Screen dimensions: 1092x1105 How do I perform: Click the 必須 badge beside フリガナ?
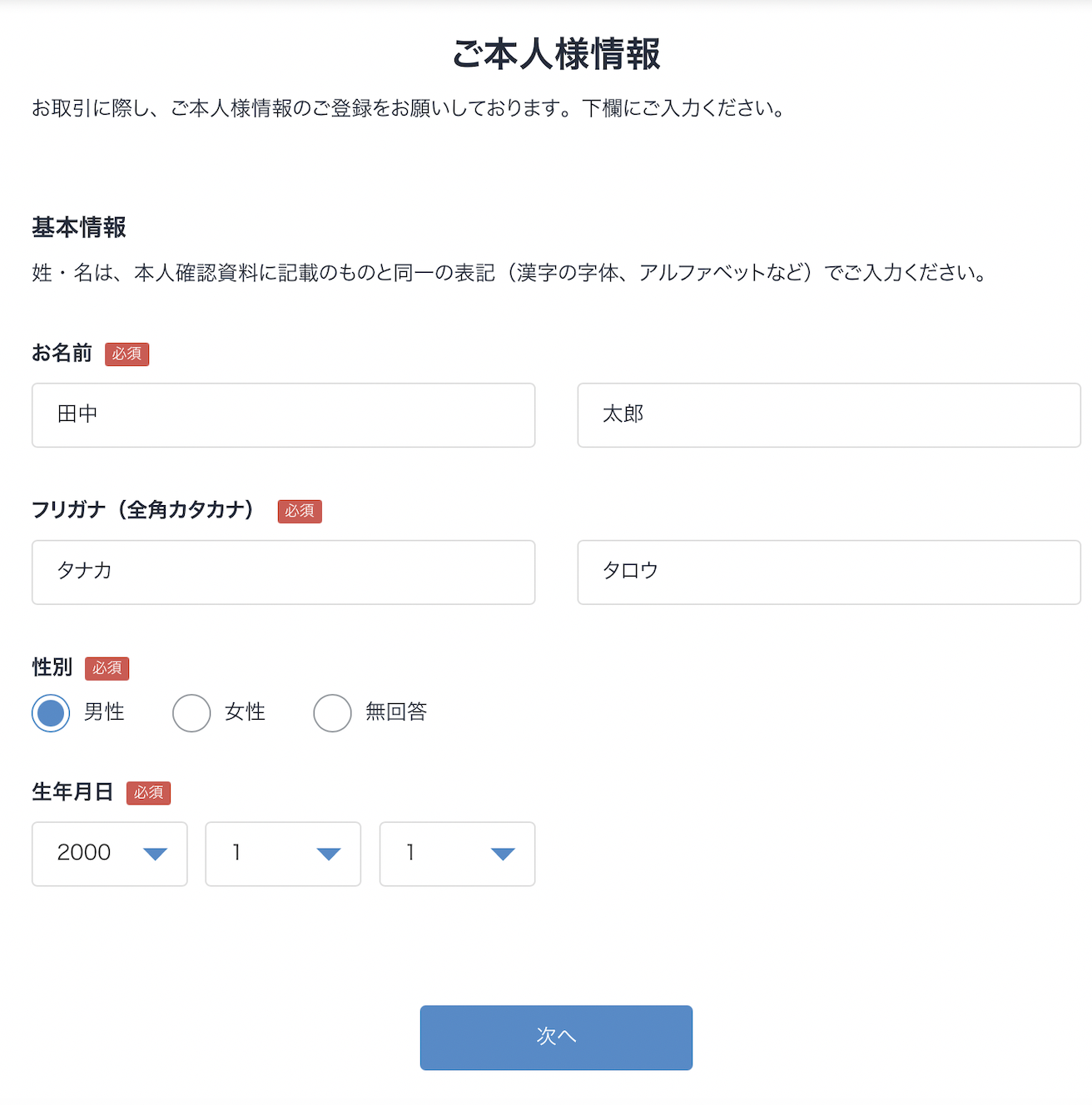tap(300, 511)
